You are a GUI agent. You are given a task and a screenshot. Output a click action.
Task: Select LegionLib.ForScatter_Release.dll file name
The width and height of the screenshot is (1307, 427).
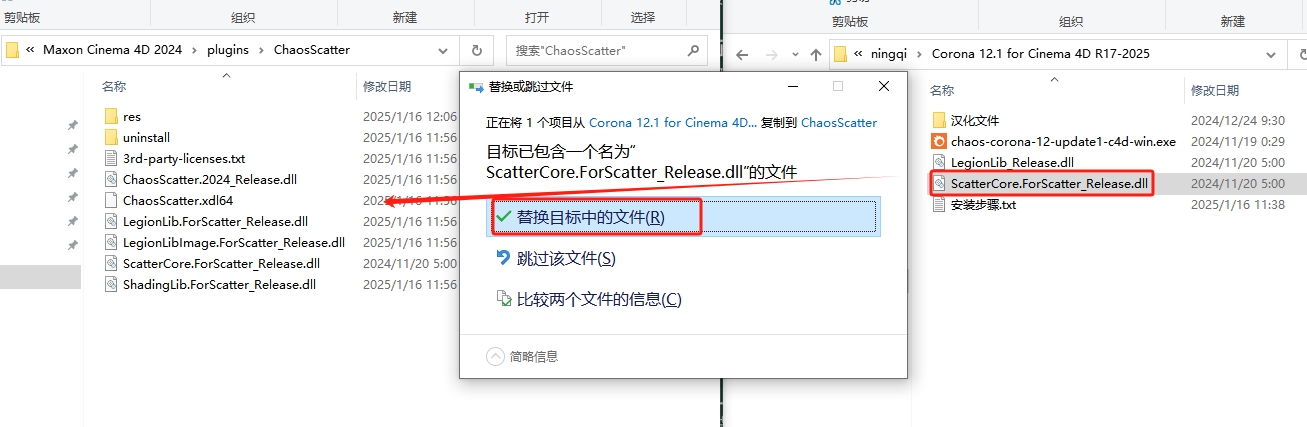(215, 221)
